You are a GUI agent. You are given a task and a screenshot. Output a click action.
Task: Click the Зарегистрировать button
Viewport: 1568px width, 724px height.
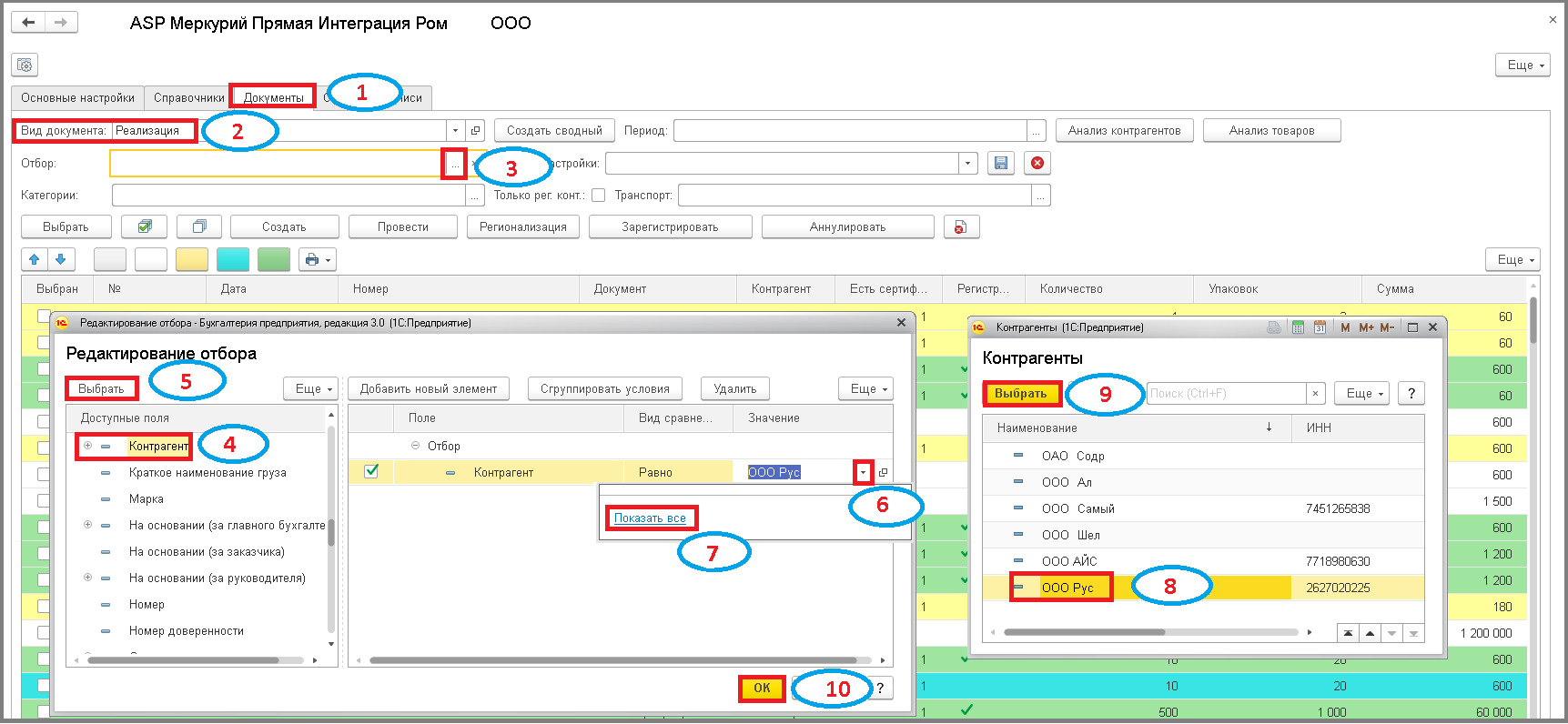tap(670, 227)
